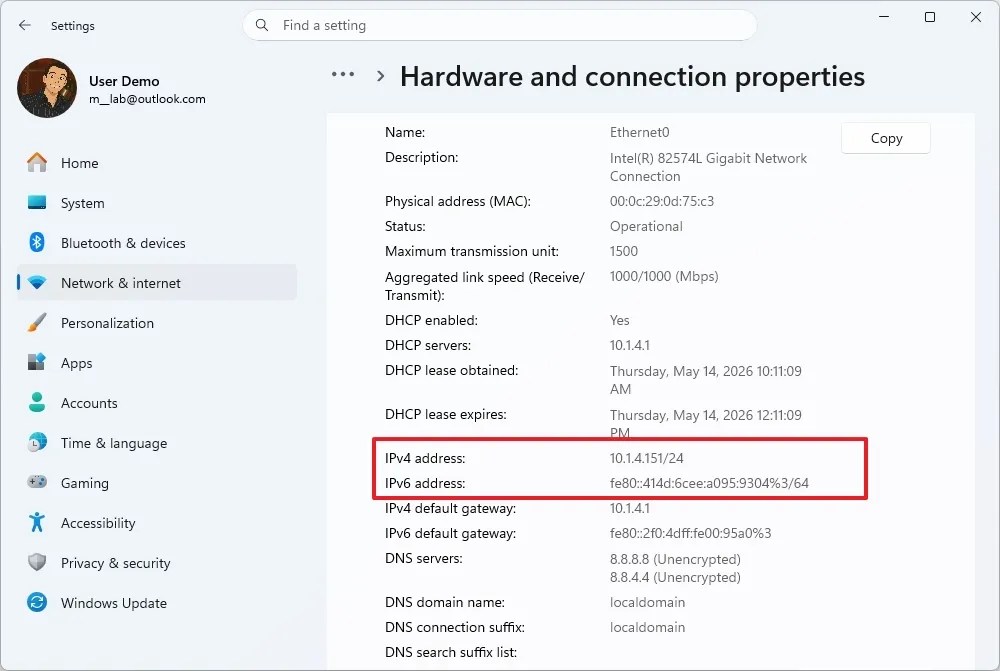Viewport: 1000px width, 671px height.
Task: Open Gaming settings
Action: (157, 483)
